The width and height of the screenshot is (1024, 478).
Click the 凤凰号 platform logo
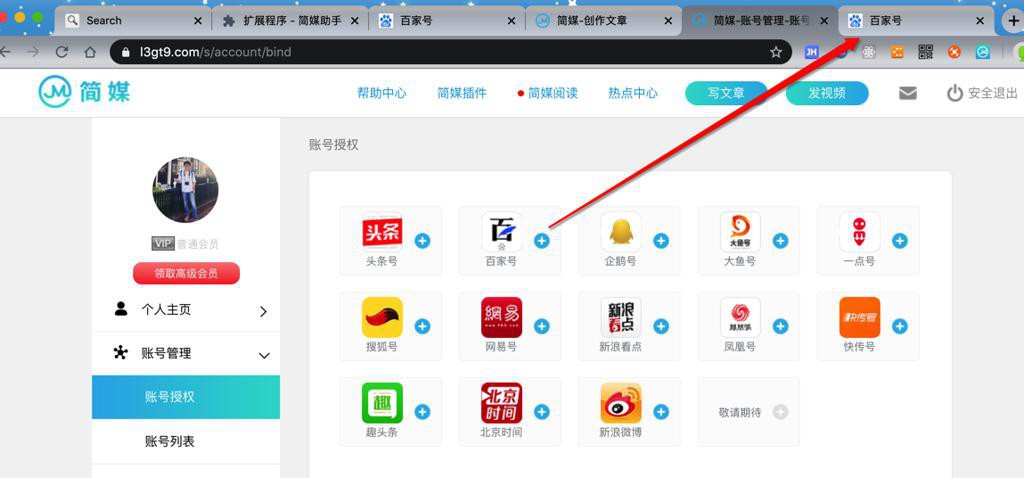point(741,317)
